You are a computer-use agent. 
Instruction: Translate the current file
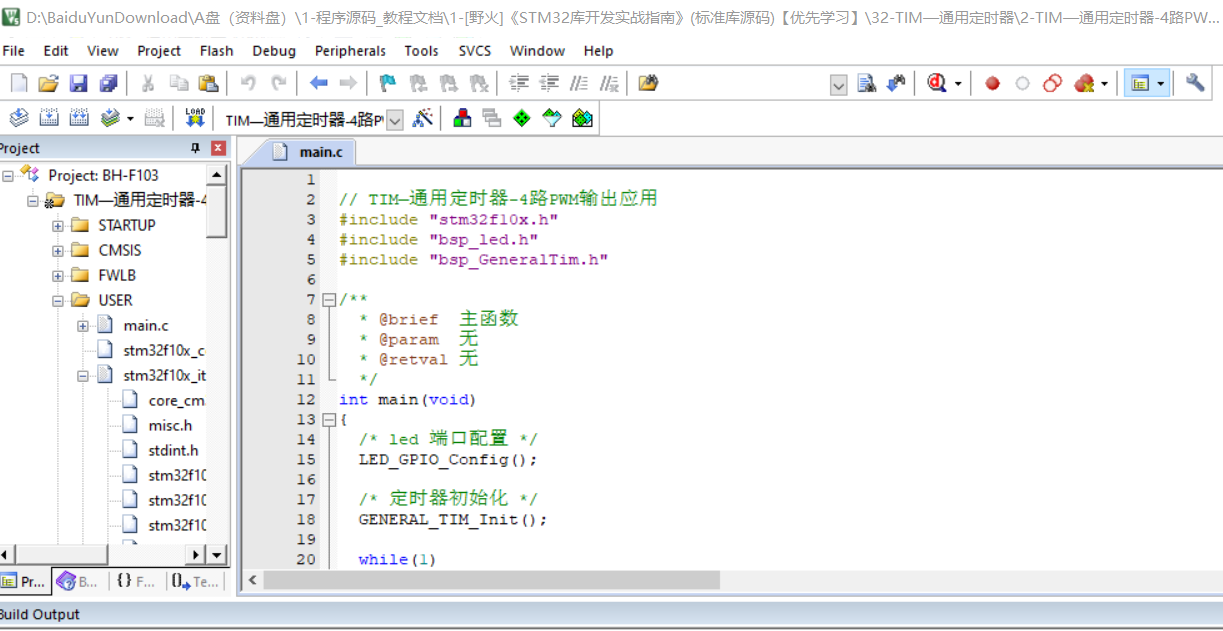tap(19, 119)
